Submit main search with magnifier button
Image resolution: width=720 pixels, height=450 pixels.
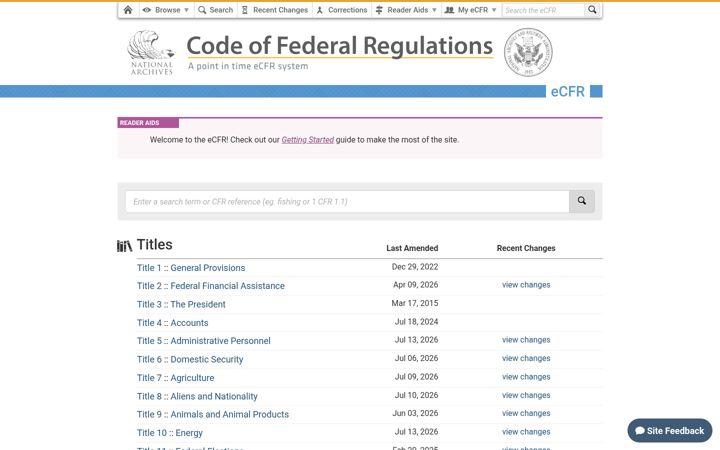pyautogui.click(x=582, y=201)
